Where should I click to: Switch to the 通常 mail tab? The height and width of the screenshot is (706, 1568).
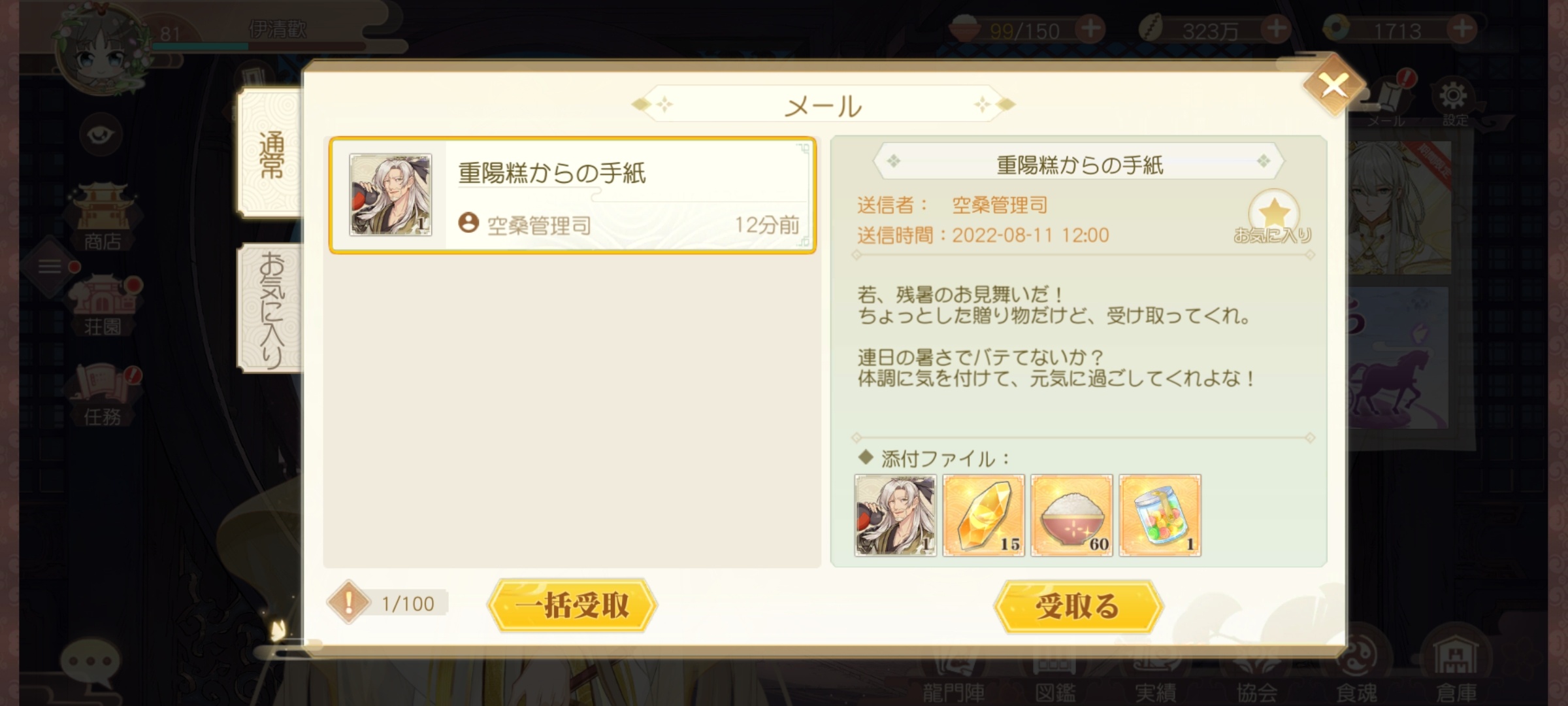pyautogui.click(x=271, y=154)
